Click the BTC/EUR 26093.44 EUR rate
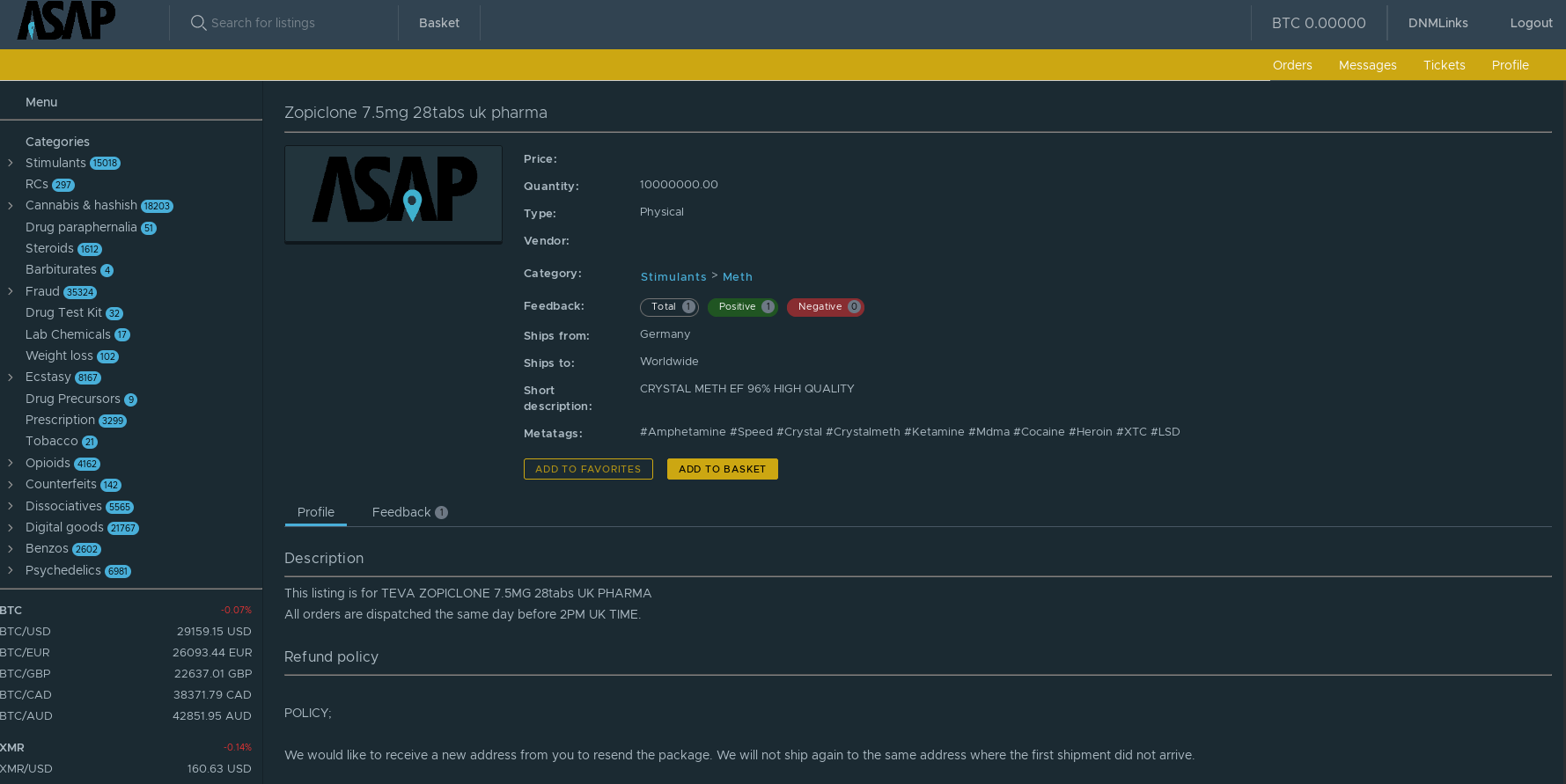 coord(126,653)
